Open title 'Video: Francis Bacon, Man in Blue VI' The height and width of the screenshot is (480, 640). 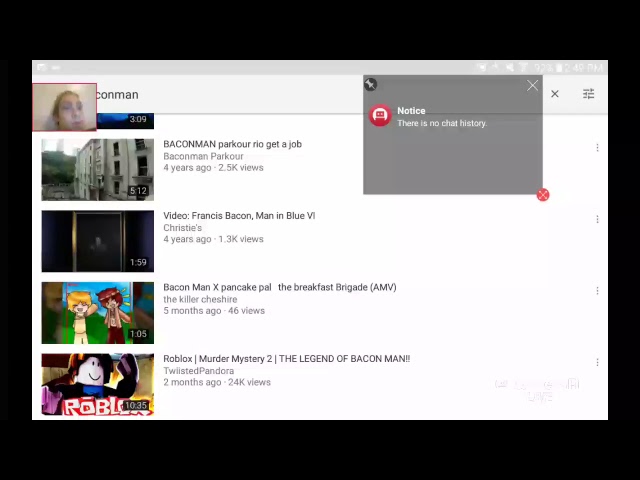tap(239, 216)
